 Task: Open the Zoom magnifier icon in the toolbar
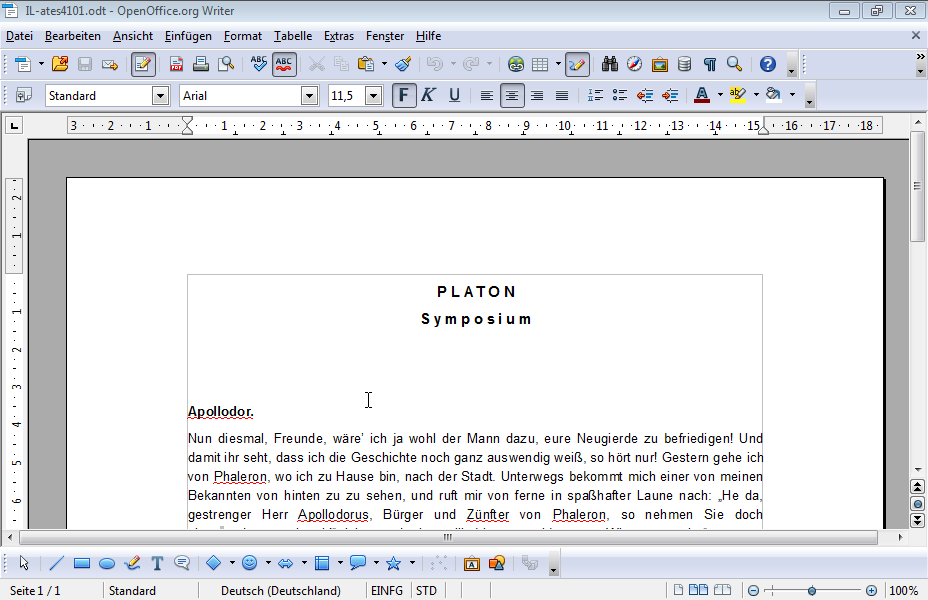[x=734, y=64]
